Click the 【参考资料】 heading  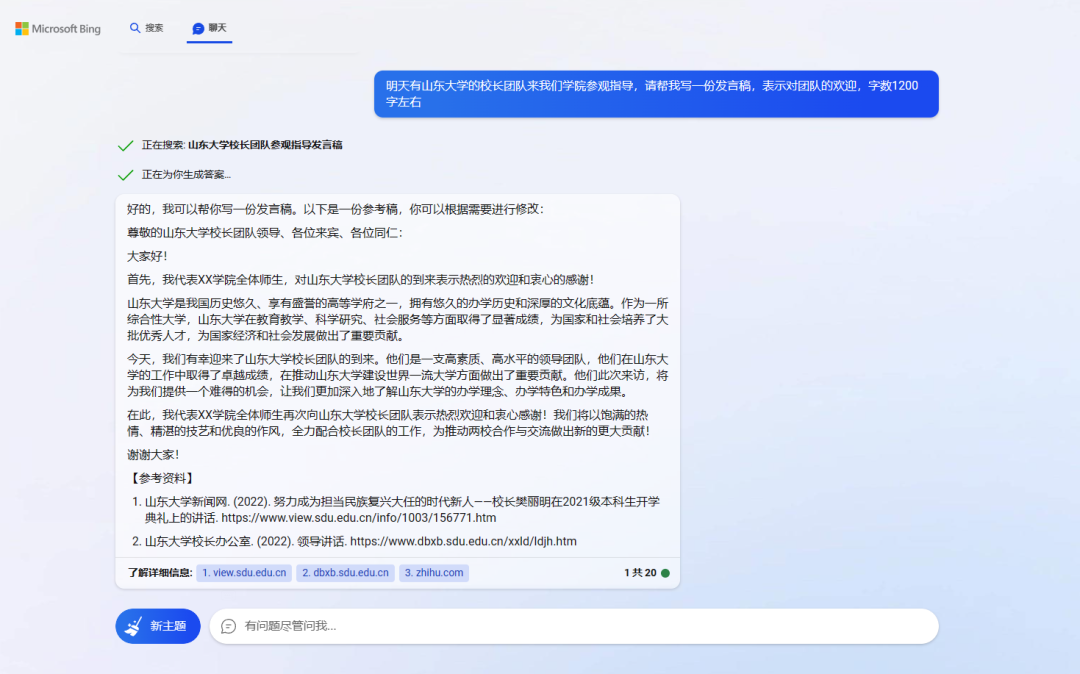162,478
